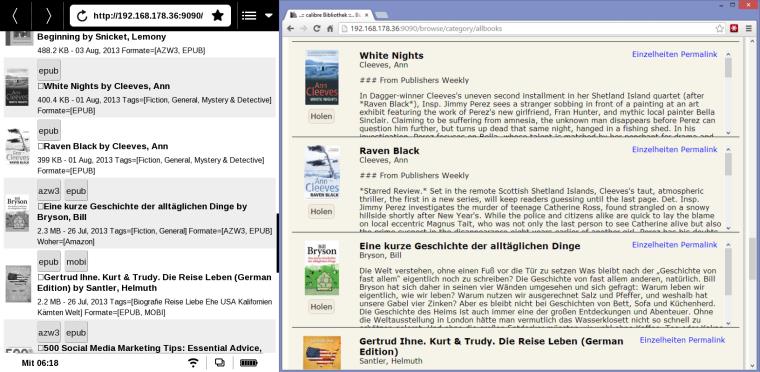Tap 'Raven Black by Cleeves, Ann' on e-reader
This screenshot has width=760, height=372.
pos(106,146)
